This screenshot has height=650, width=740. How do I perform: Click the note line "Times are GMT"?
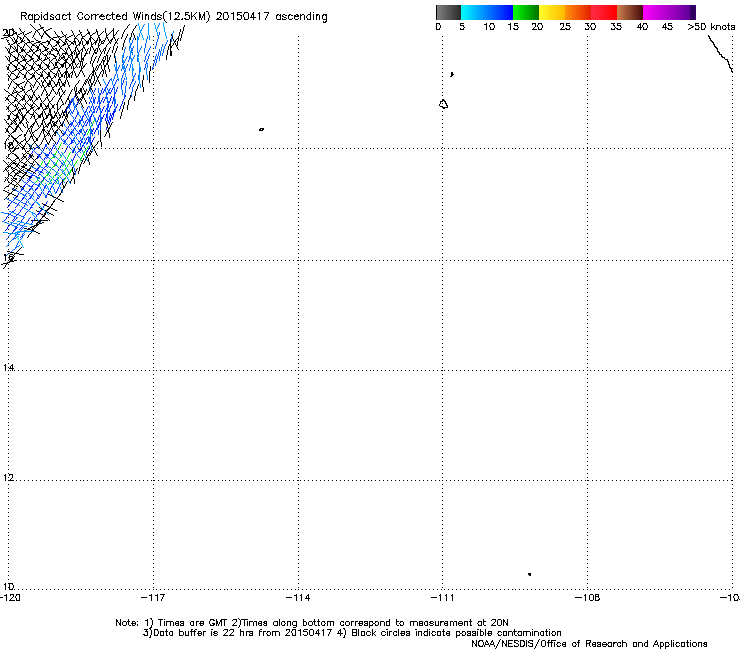point(192,623)
